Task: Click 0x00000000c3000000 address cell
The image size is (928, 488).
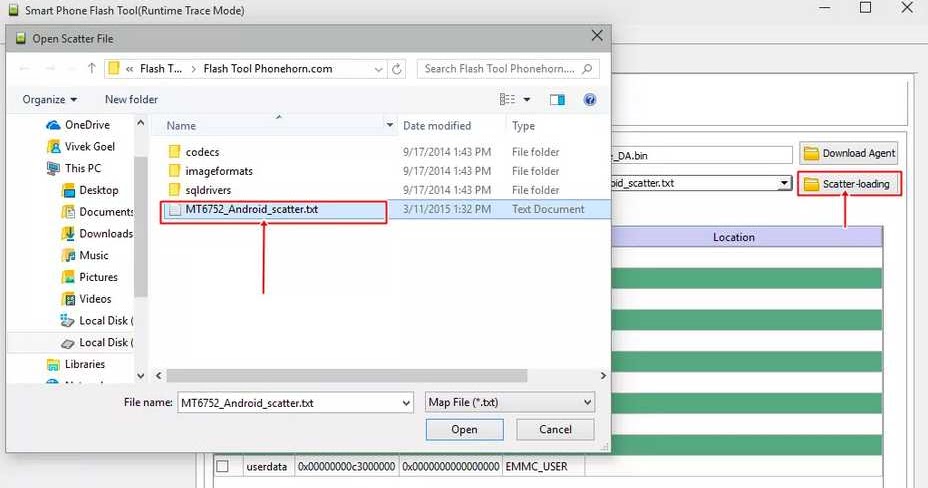Action: point(346,467)
